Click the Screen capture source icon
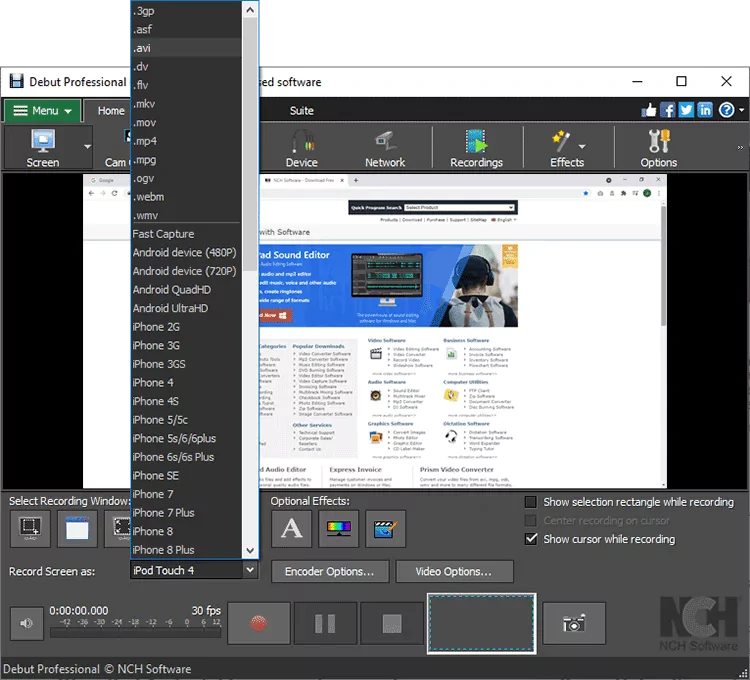Screen dimensions: 750x680 click(43, 148)
